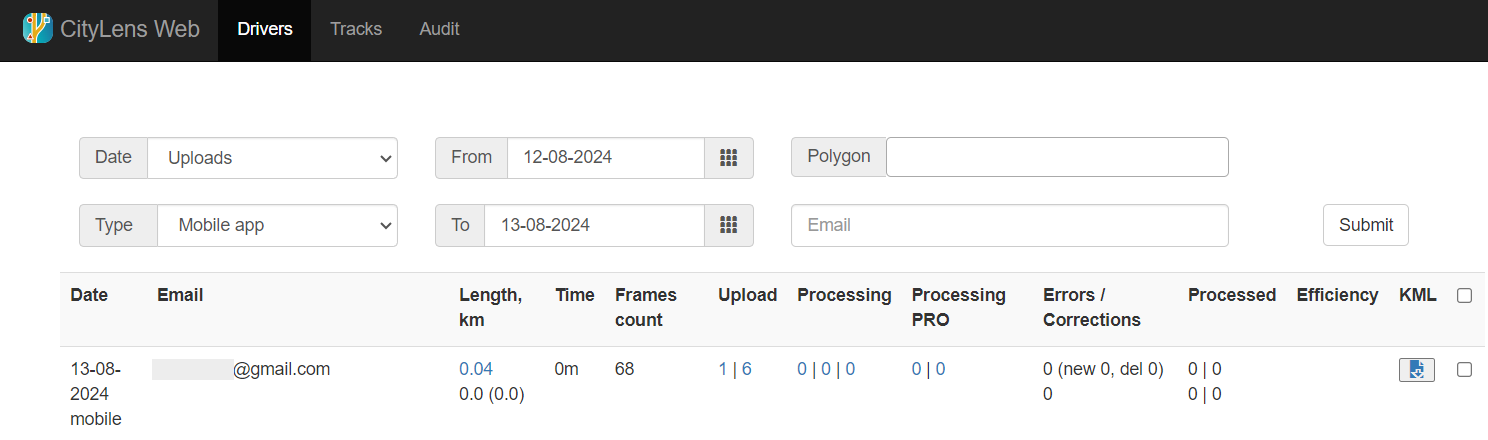
Task: Toggle the select-all checkbox in table header
Action: (1464, 295)
